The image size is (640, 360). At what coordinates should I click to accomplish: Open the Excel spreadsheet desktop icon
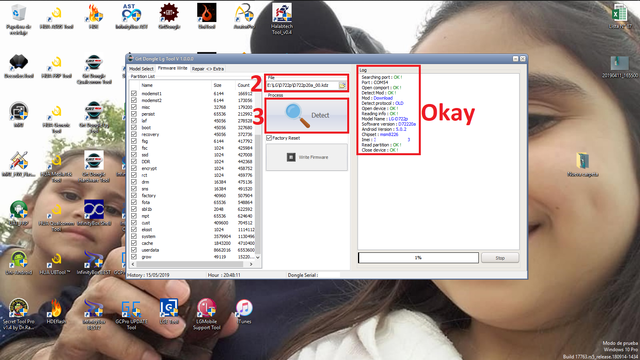(620, 17)
